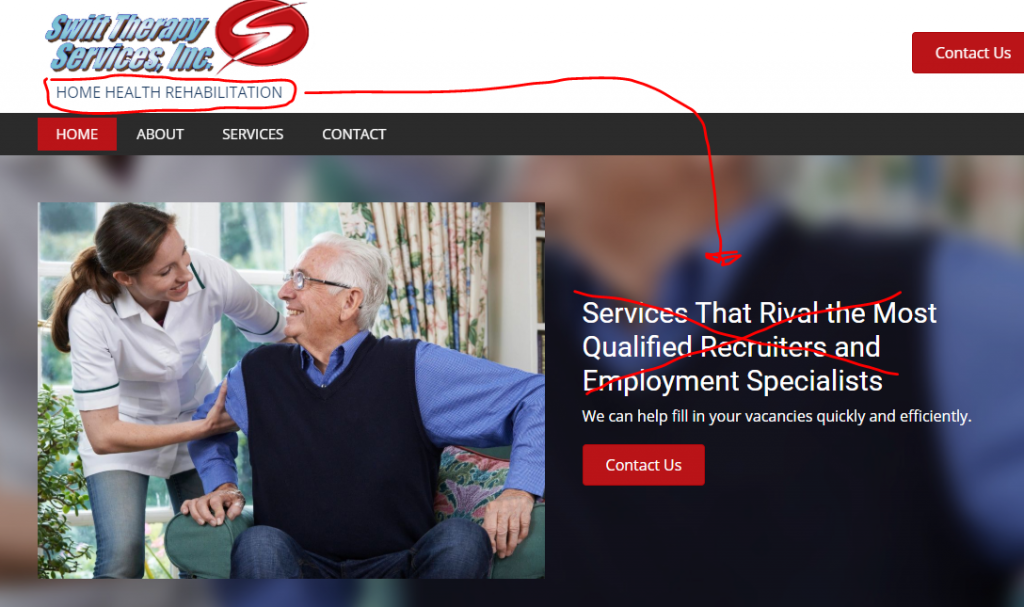Click the red oval S logo emblem
Image resolution: width=1024 pixels, height=607 pixels.
[261, 34]
